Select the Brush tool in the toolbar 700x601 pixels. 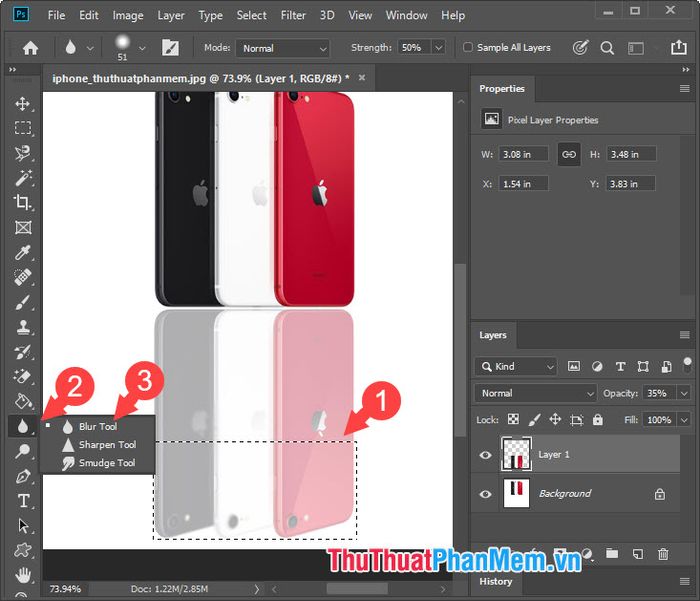point(23,302)
